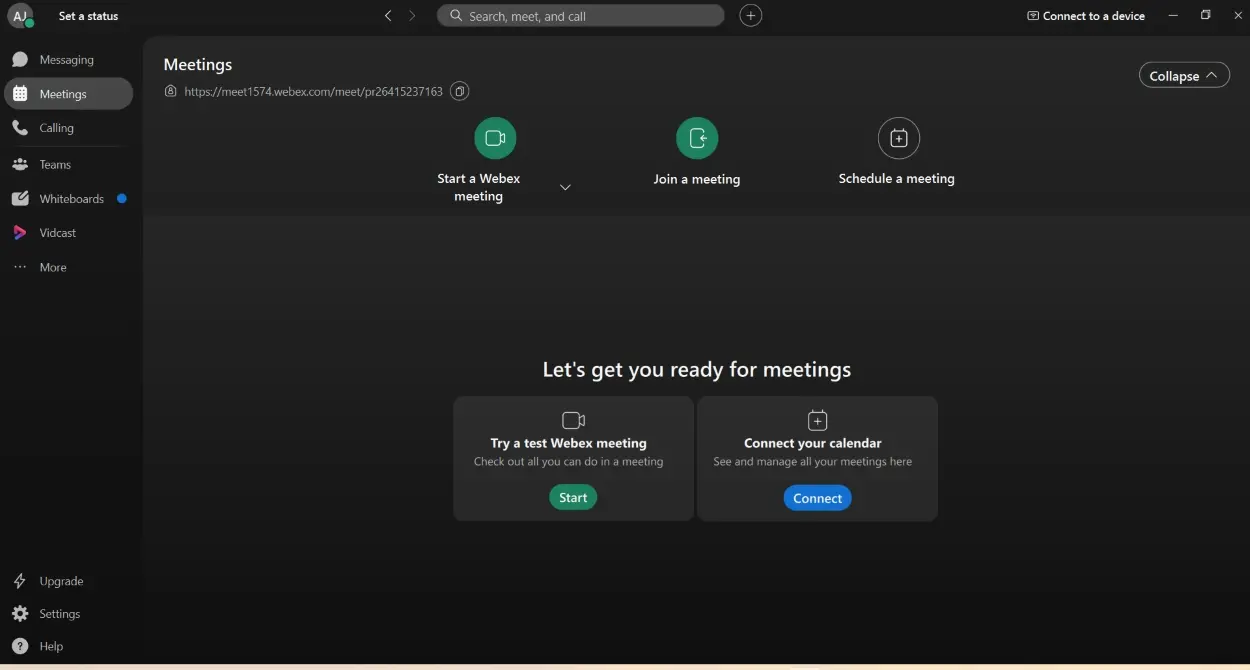Viewport: 1250px width, 670px height.
Task: Restore down the Webex window
Action: [1206, 15]
